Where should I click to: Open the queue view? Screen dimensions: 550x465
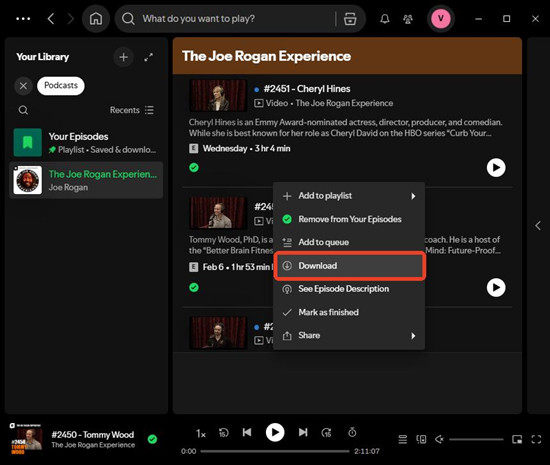403,439
